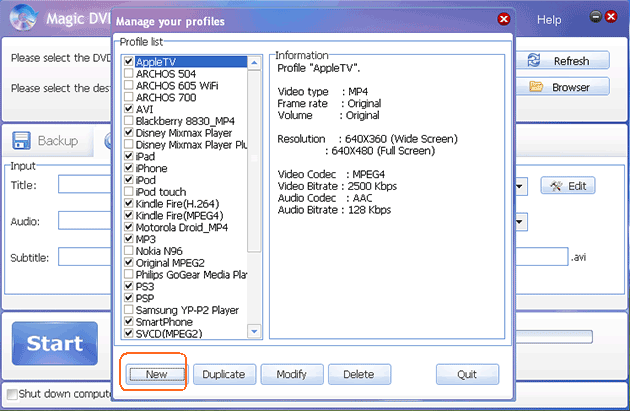Disable the MP3 profile checkbox

[x=129, y=238]
